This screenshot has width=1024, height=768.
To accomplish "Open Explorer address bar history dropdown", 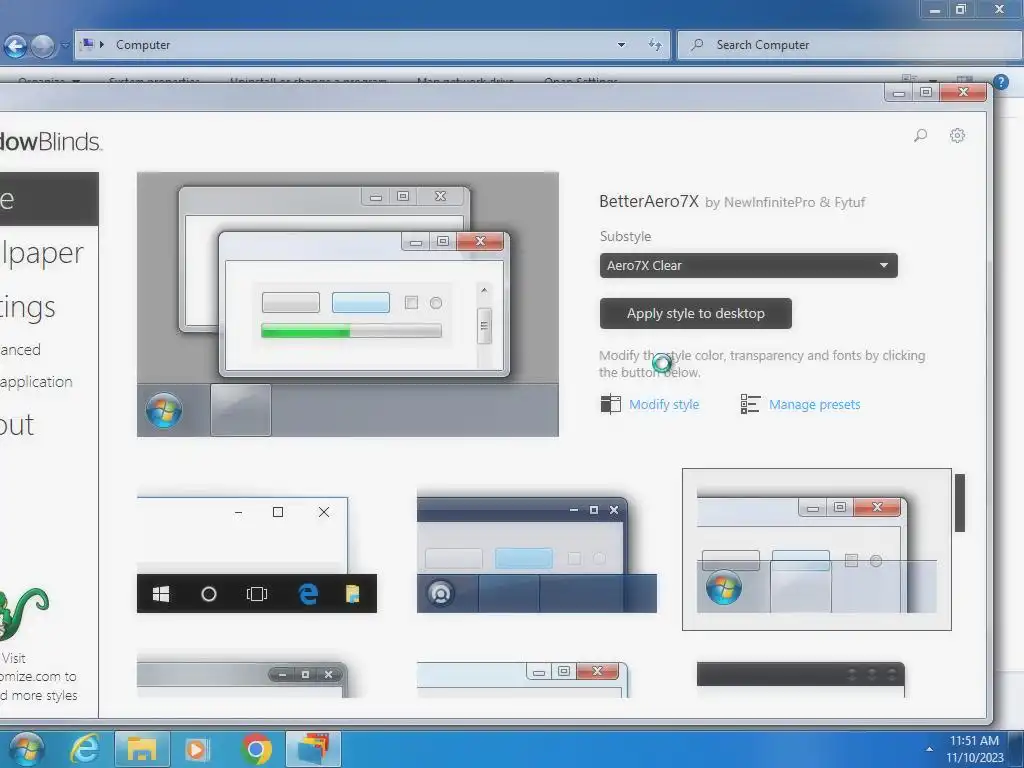I will pyautogui.click(x=621, y=45).
